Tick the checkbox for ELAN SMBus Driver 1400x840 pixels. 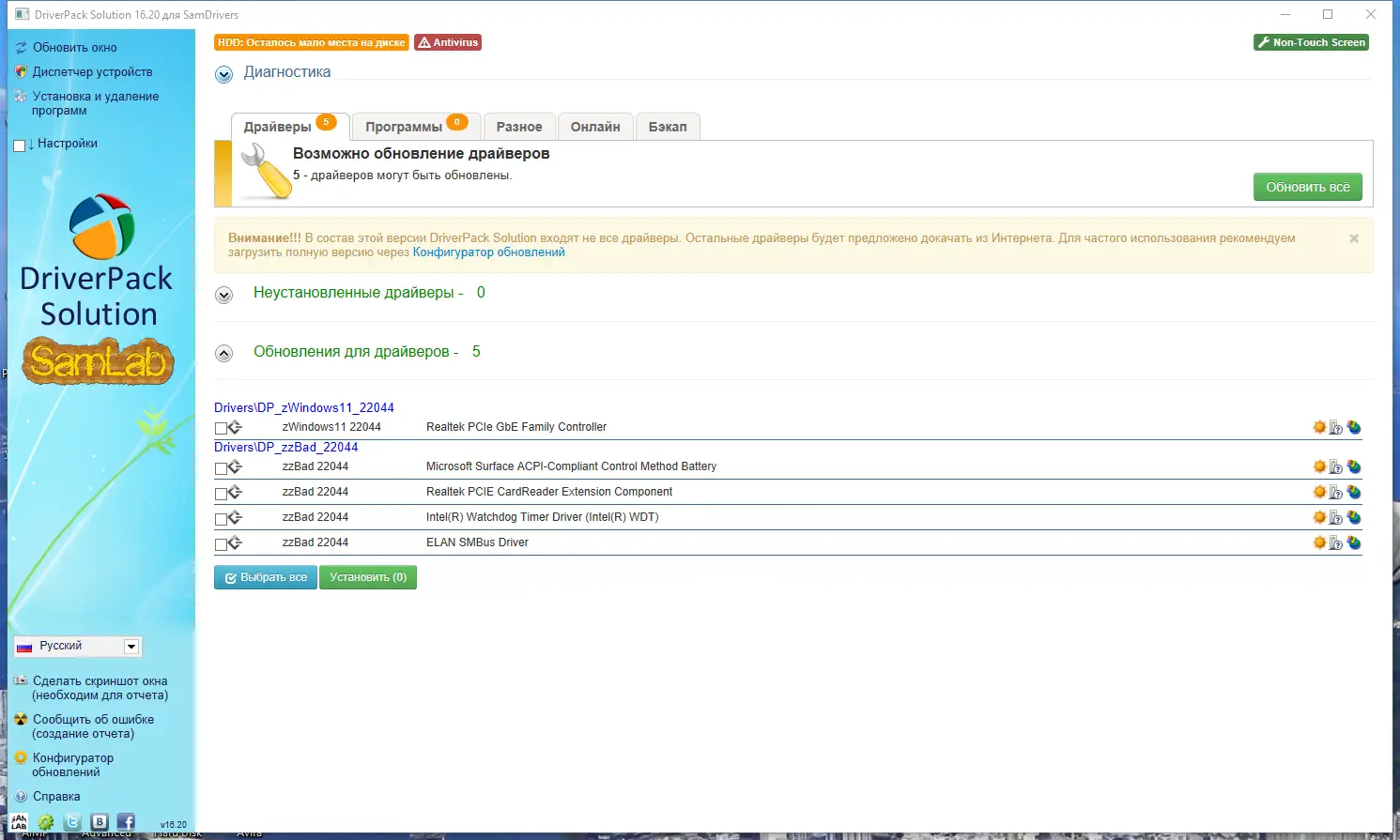[x=221, y=544]
